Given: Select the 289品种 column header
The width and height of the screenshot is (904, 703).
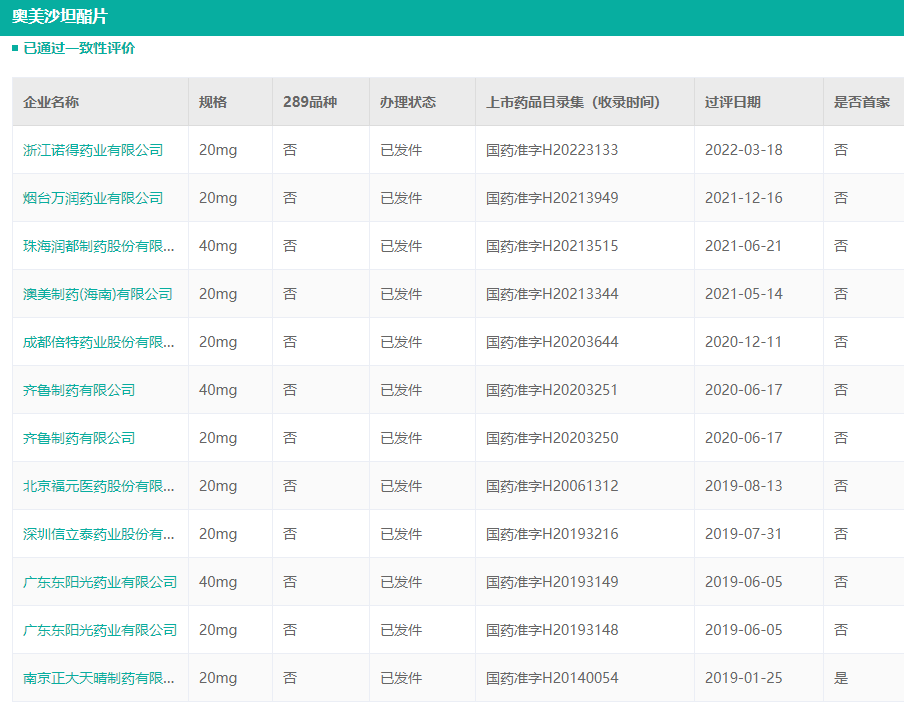Looking at the screenshot, I should click(x=310, y=102).
